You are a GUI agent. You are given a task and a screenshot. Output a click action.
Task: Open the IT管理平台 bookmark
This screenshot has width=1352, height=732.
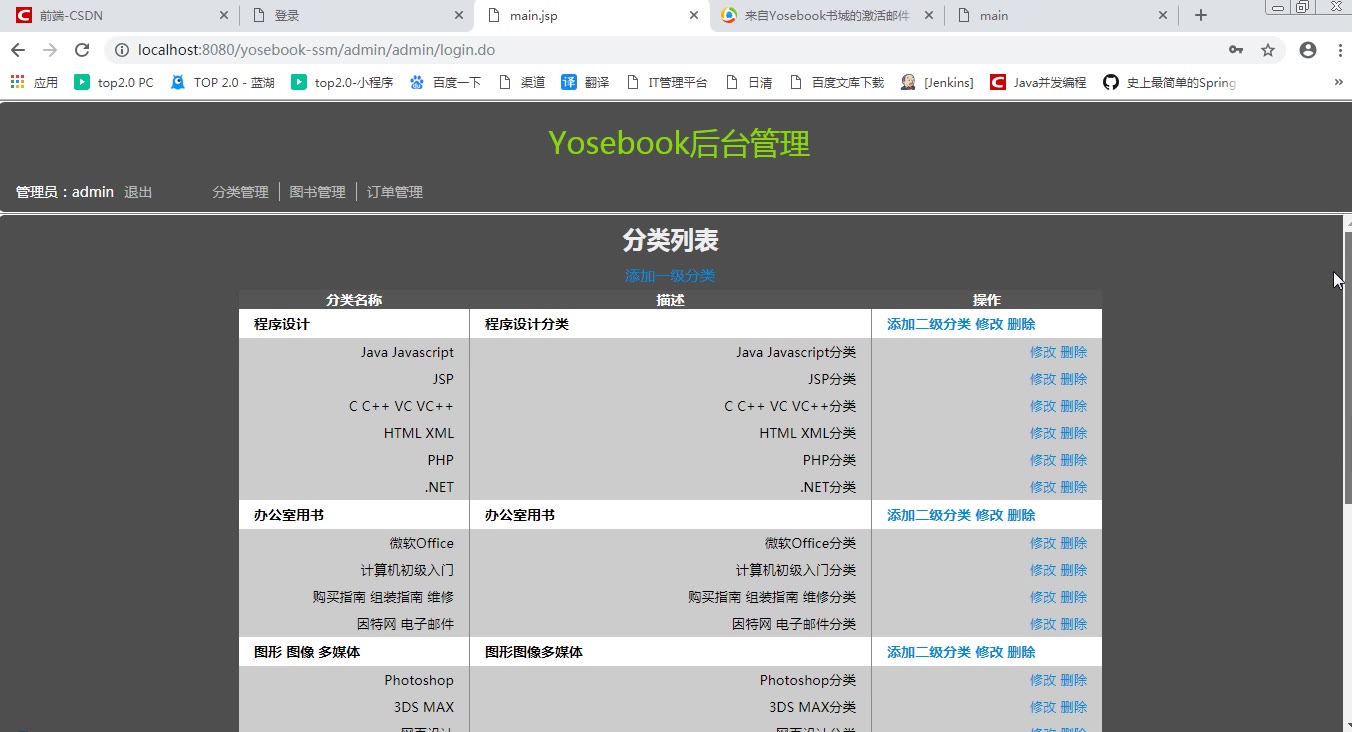pyautogui.click(x=666, y=82)
